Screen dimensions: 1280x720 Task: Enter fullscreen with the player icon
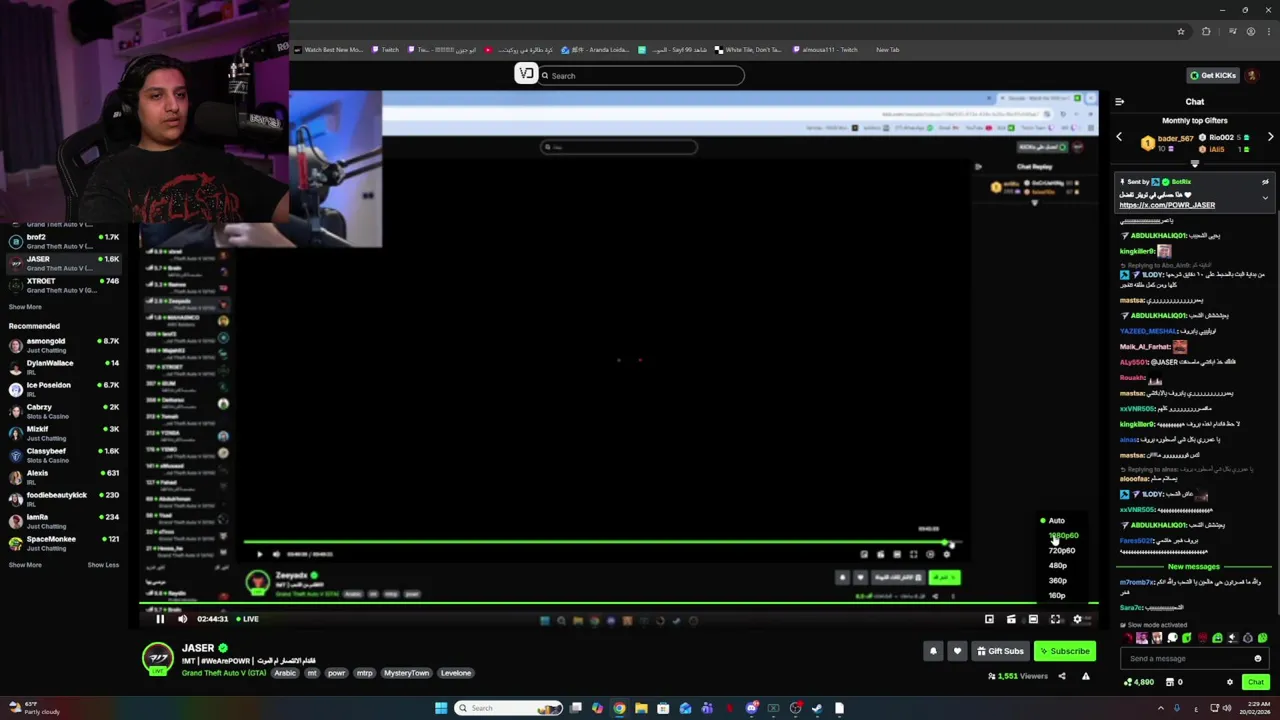coord(1055,619)
